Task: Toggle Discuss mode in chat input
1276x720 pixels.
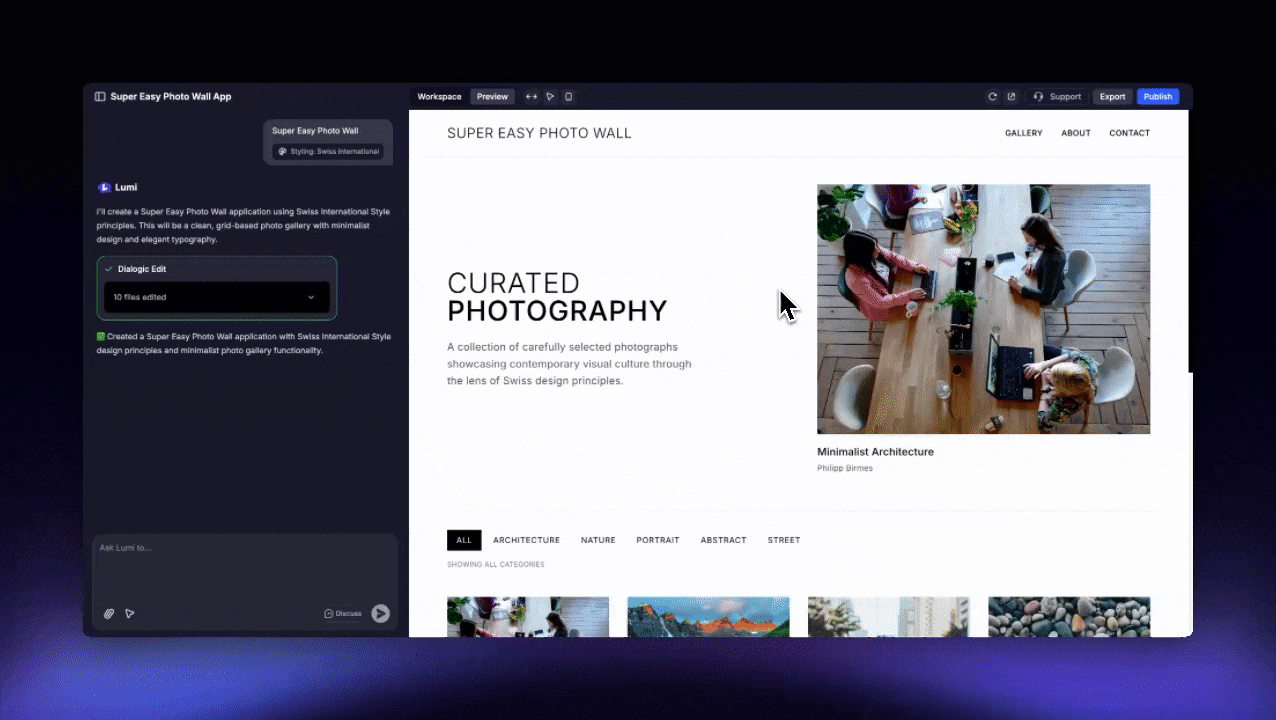Action: [343, 614]
